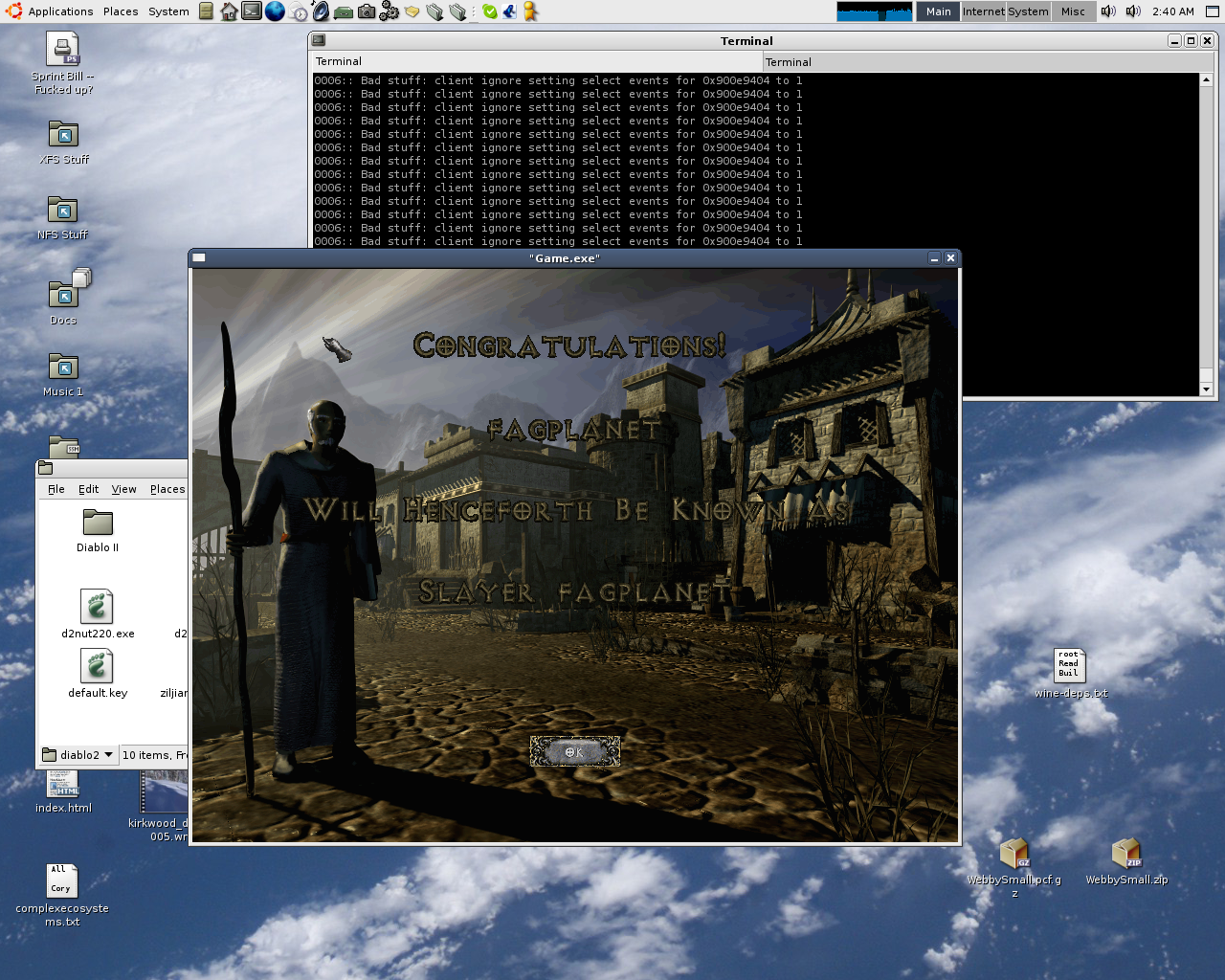Select the NFS Stuff desktop folder

(x=62, y=218)
